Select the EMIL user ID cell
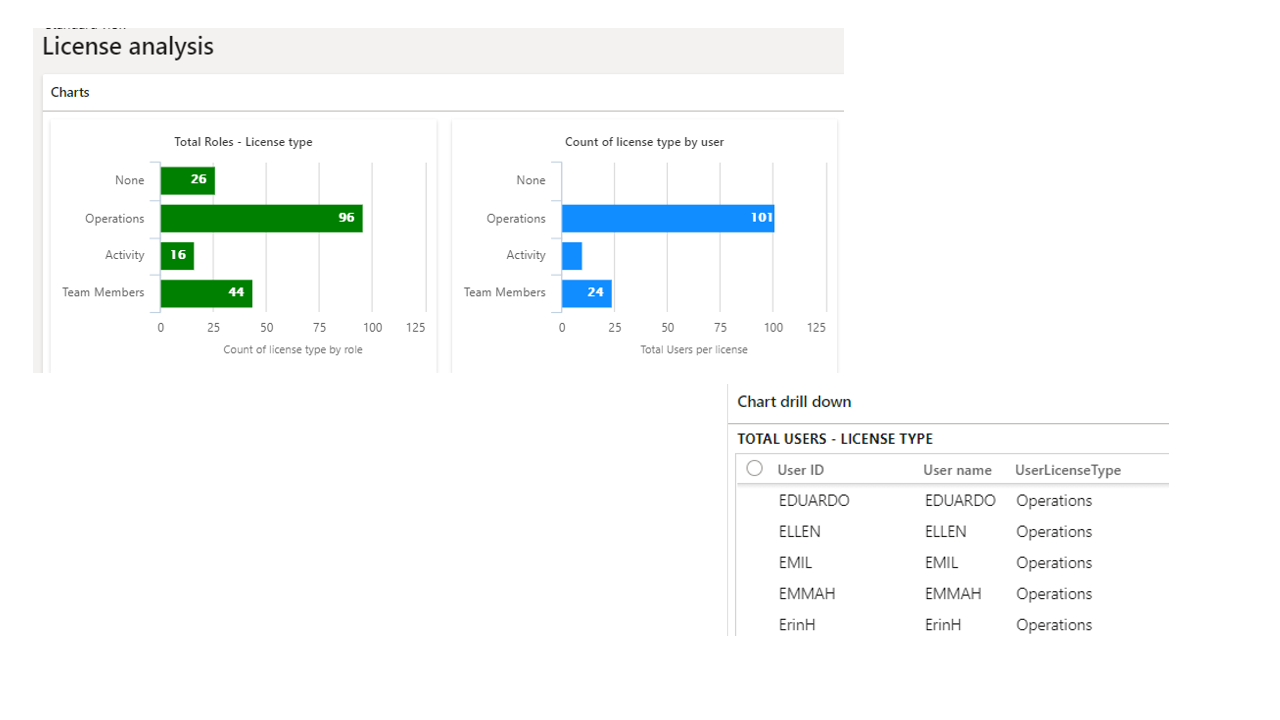 click(x=795, y=563)
